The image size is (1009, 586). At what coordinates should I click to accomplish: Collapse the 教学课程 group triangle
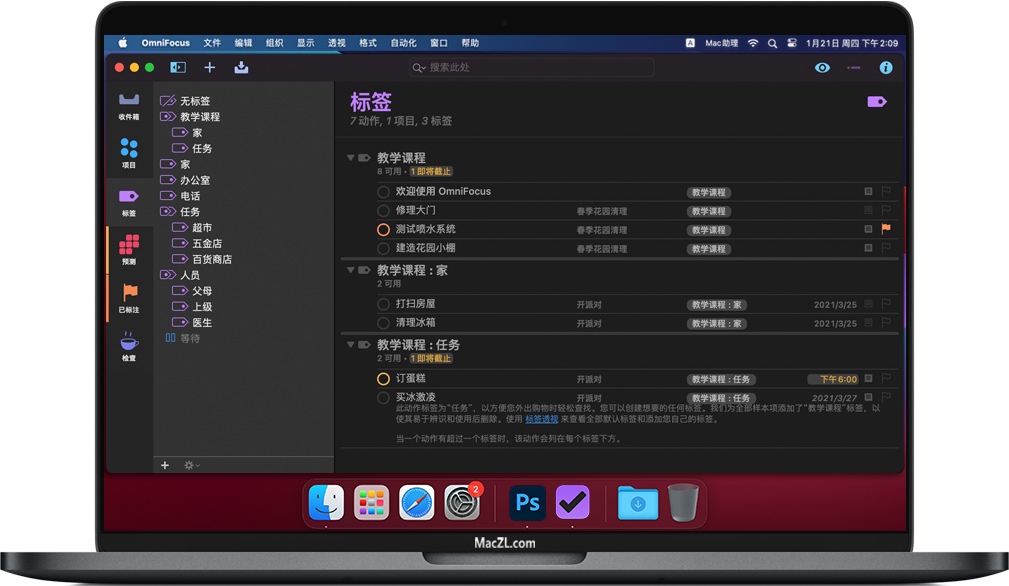351,158
